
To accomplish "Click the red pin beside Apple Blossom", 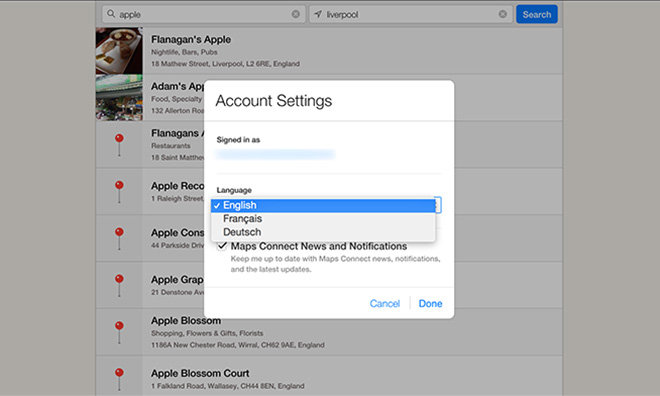I will (119, 332).
